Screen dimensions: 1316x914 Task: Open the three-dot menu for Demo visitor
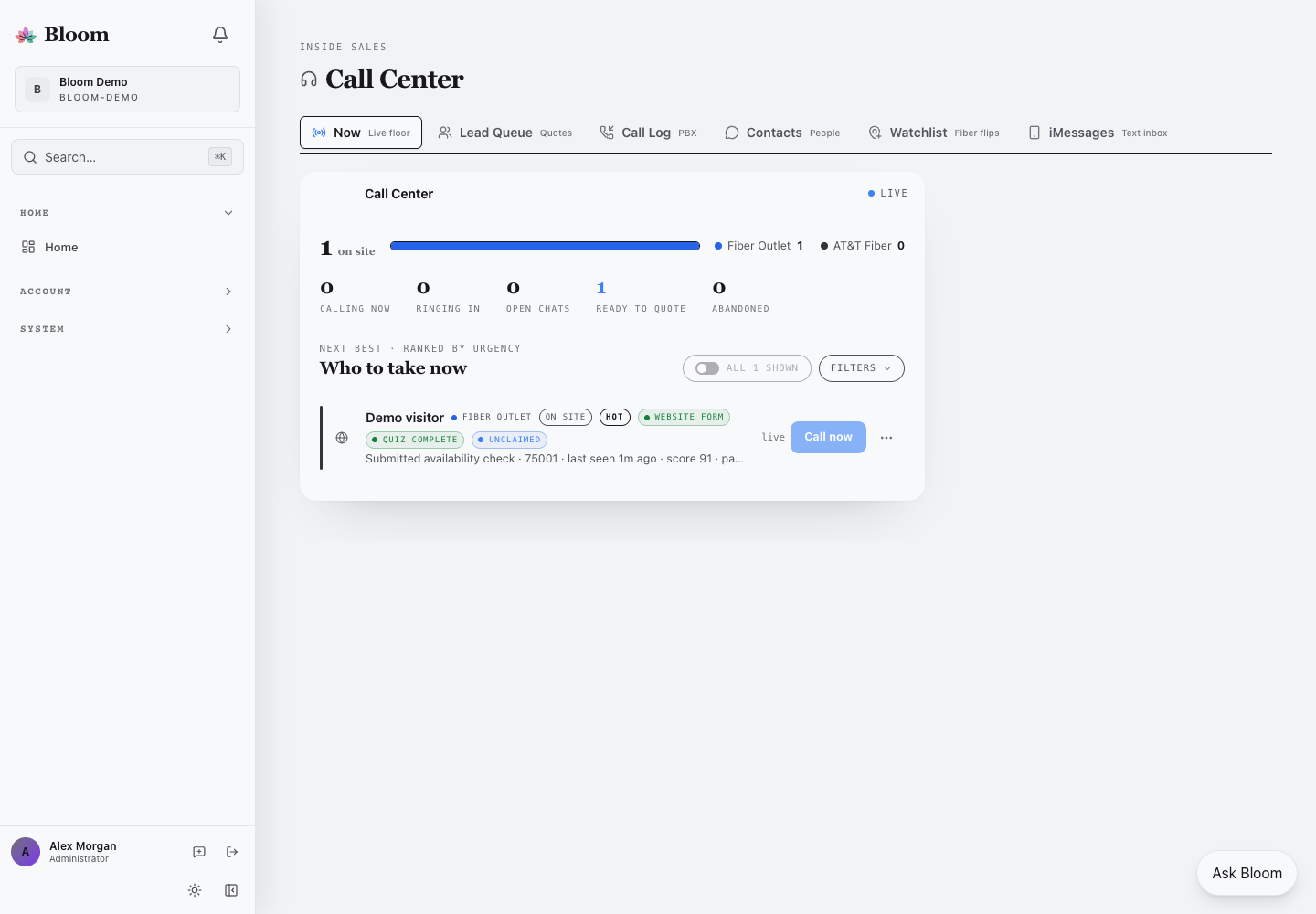[x=886, y=438]
